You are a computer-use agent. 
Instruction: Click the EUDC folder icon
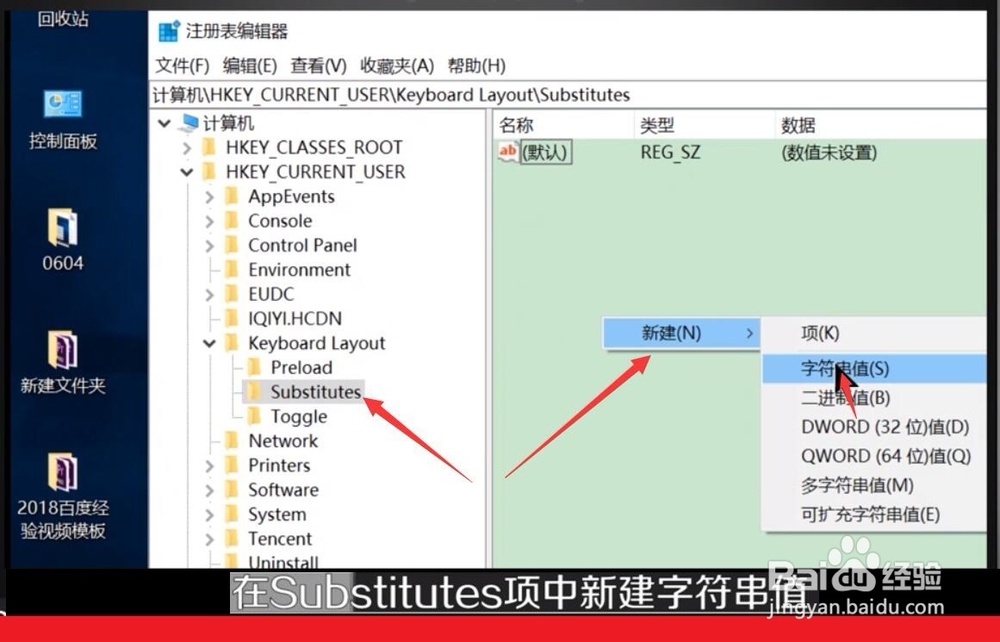232,294
